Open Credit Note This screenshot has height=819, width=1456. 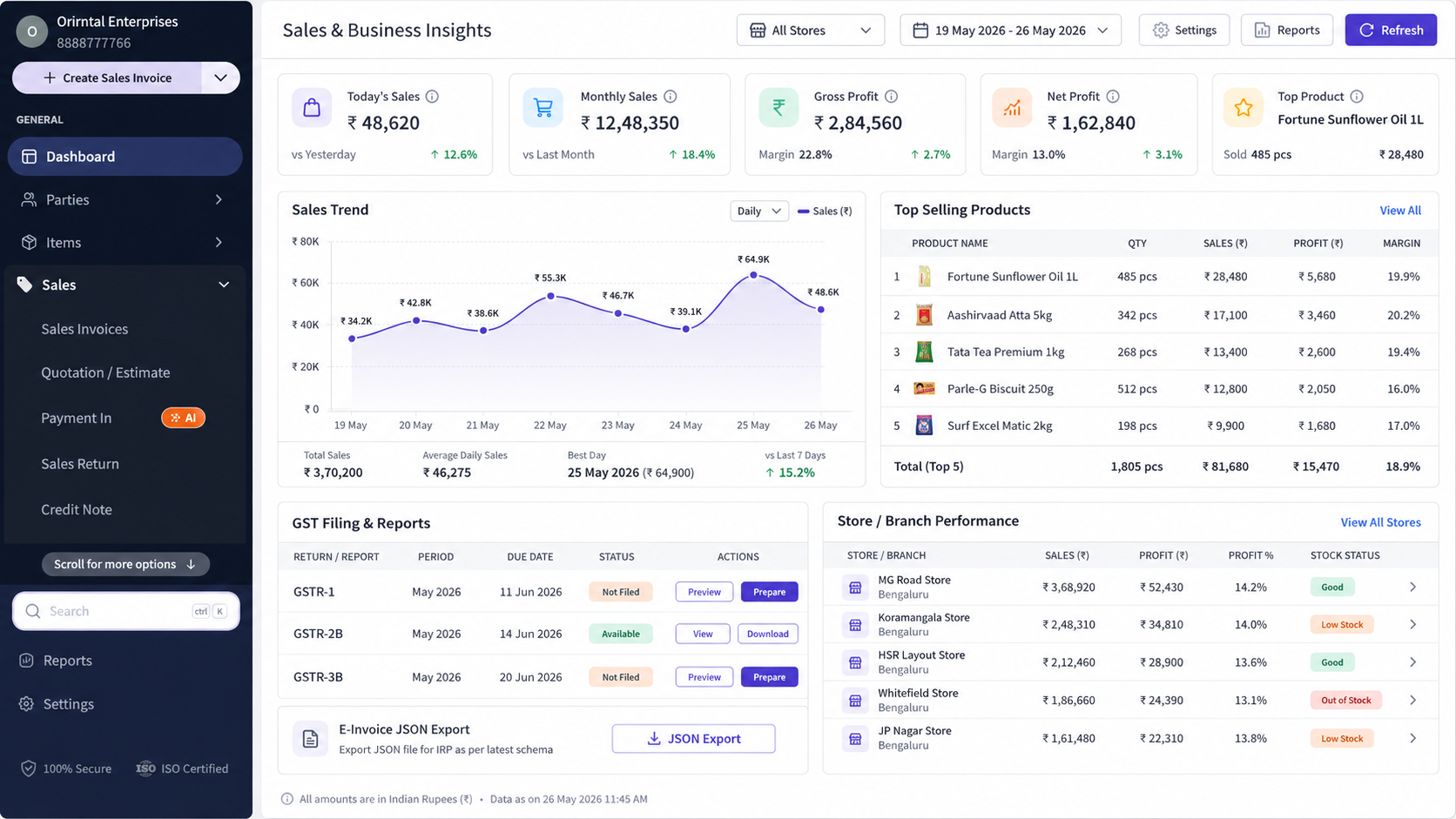coord(77,509)
